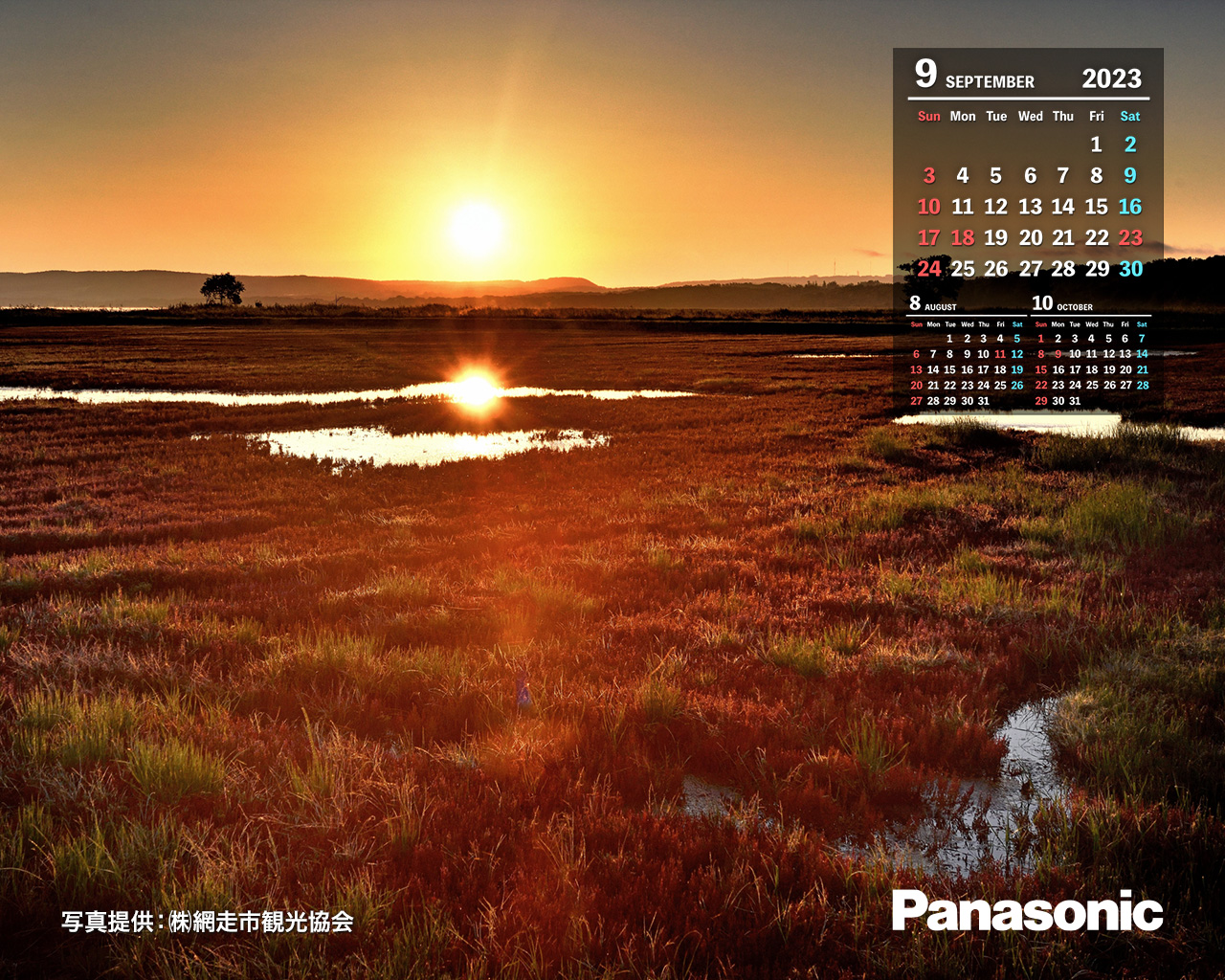Click the Sun column header in September
Screen dimensions: 1225x980
tap(928, 116)
